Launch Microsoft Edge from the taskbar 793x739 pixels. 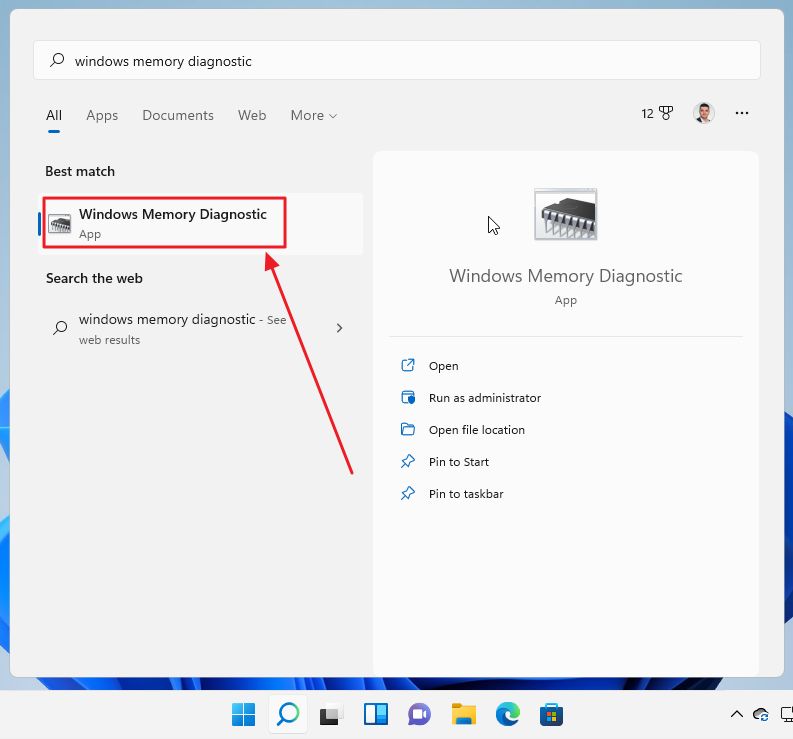[507, 715]
